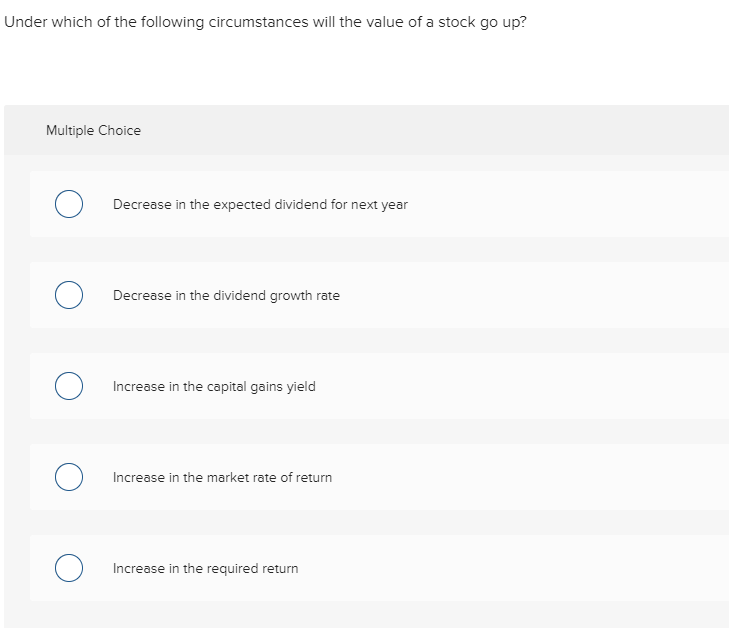The image size is (729, 628).
Task: Click the 'Multiple Choice' heading label
Action: (x=93, y=131)
